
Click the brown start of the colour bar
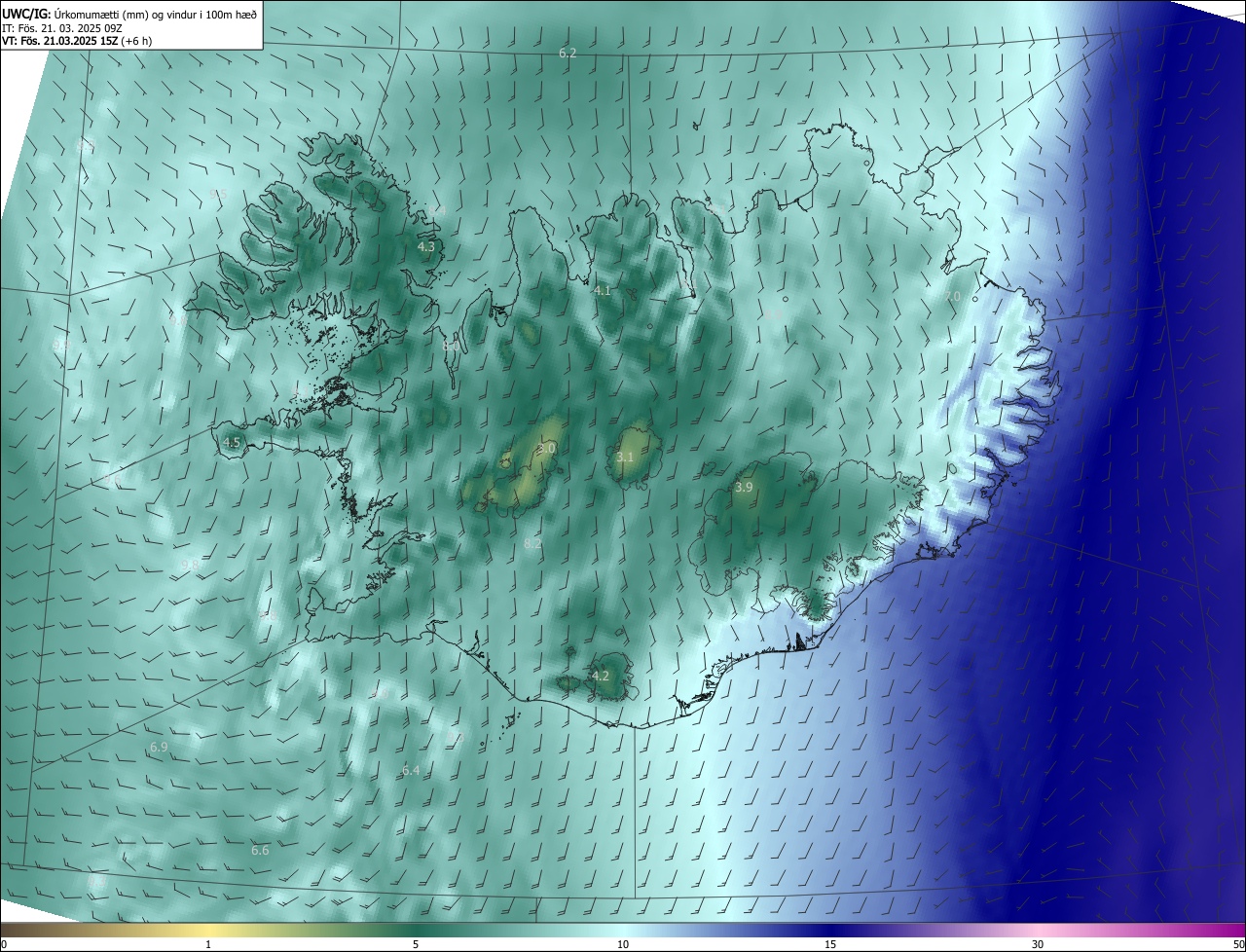(8, 930)
